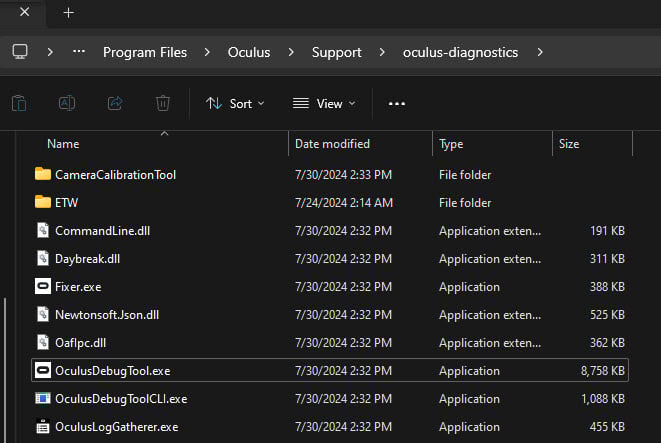661x443 pixels.
Task: Click the 455 KB size value
Action: (607, 427)
